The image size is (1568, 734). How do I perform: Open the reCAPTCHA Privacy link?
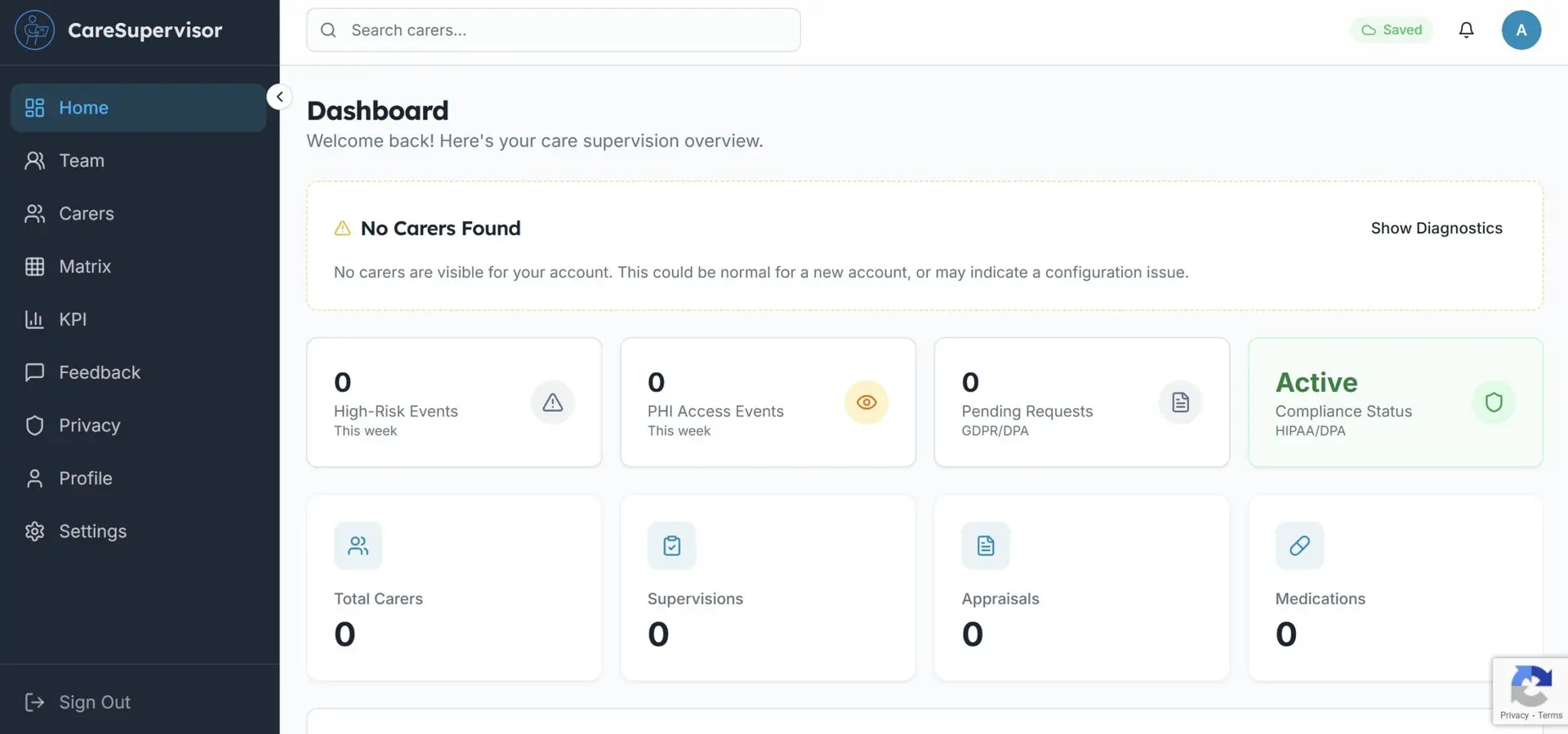[1513, 715]
